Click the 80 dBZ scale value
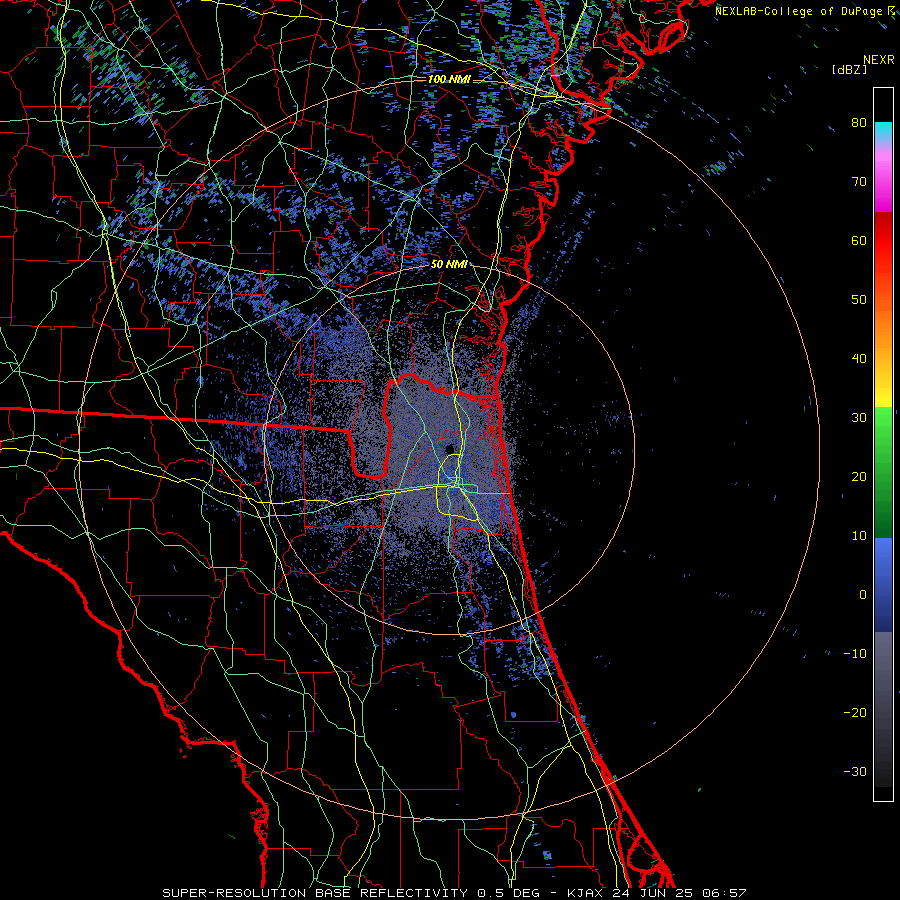The image size is (900, 900). coord(859,122)
